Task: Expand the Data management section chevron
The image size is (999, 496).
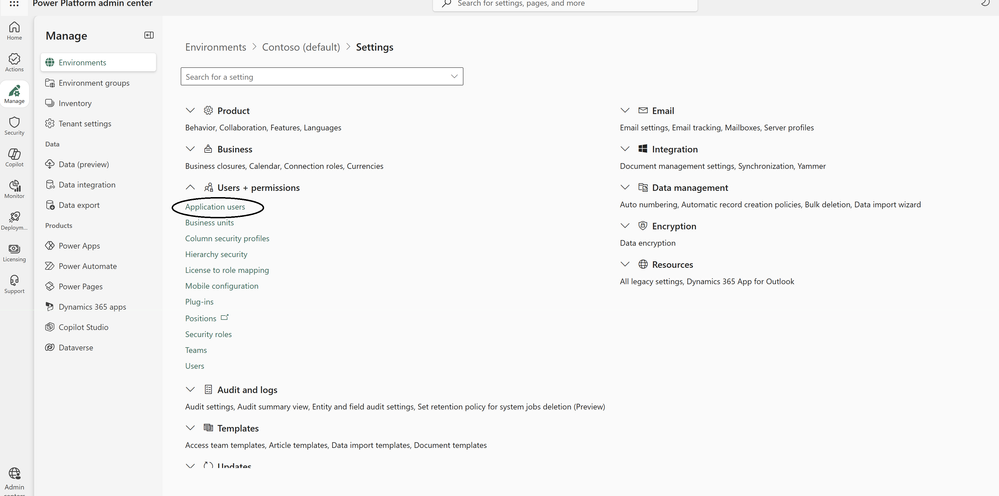Action: 625,188
